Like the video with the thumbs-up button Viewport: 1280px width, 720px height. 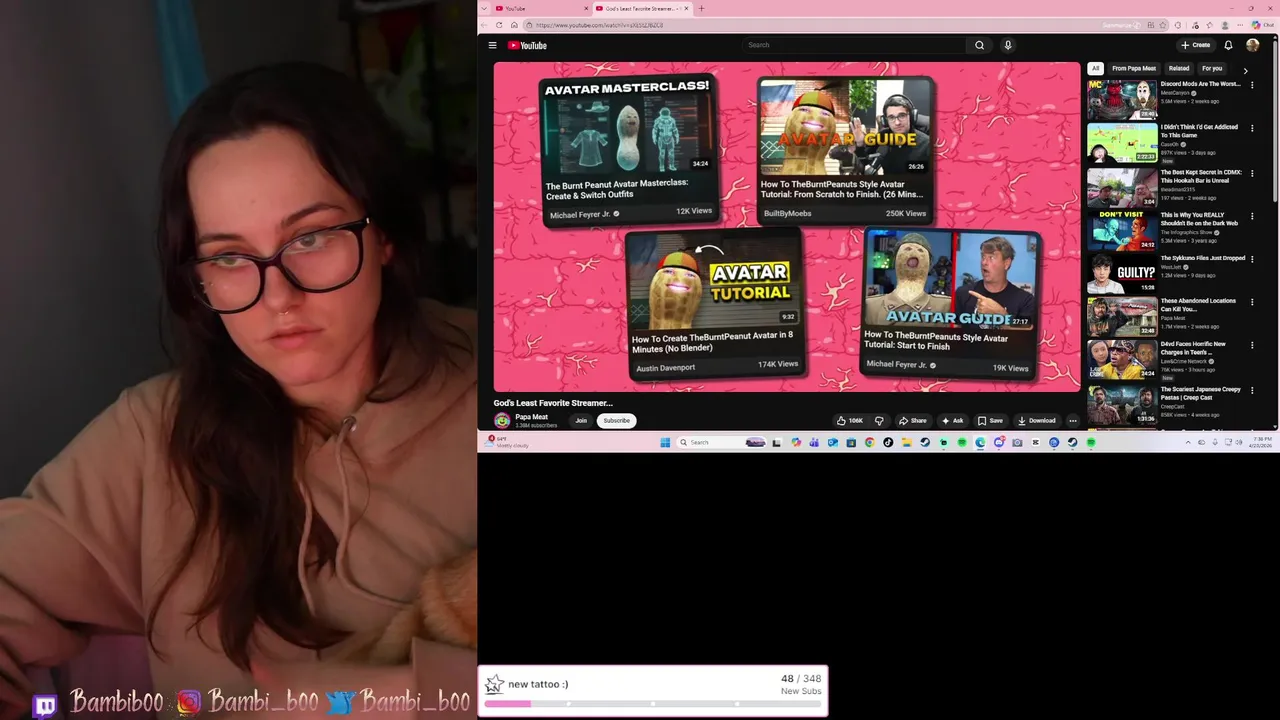click(850, 421)
